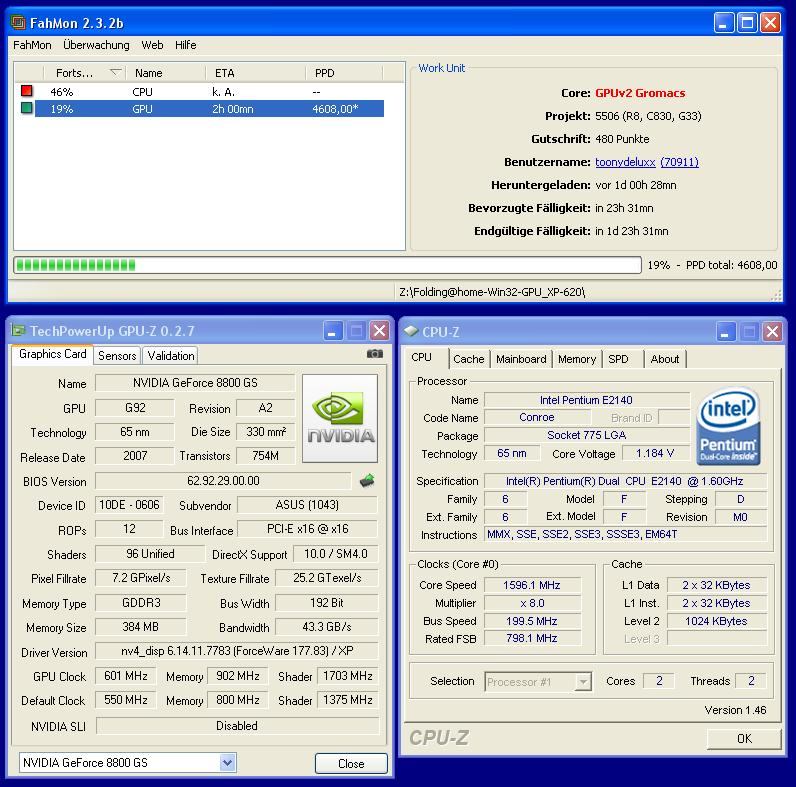Click the NVIDIA logo in GPU-Z
796x787 pixels.
point(340,418)
